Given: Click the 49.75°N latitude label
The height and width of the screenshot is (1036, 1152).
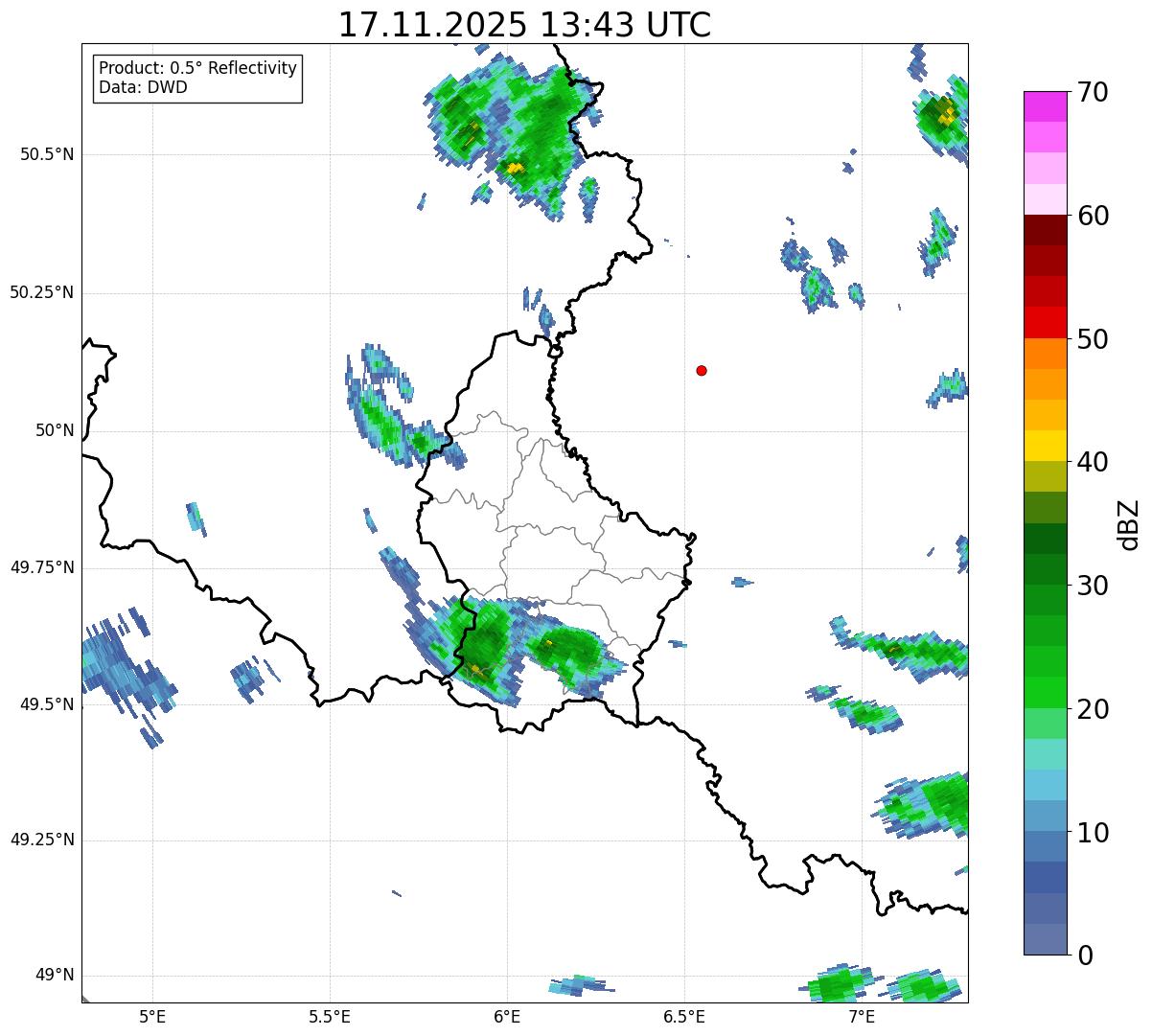Looking at the screenshot, I should pyautogui.click(x=41, y=567).
